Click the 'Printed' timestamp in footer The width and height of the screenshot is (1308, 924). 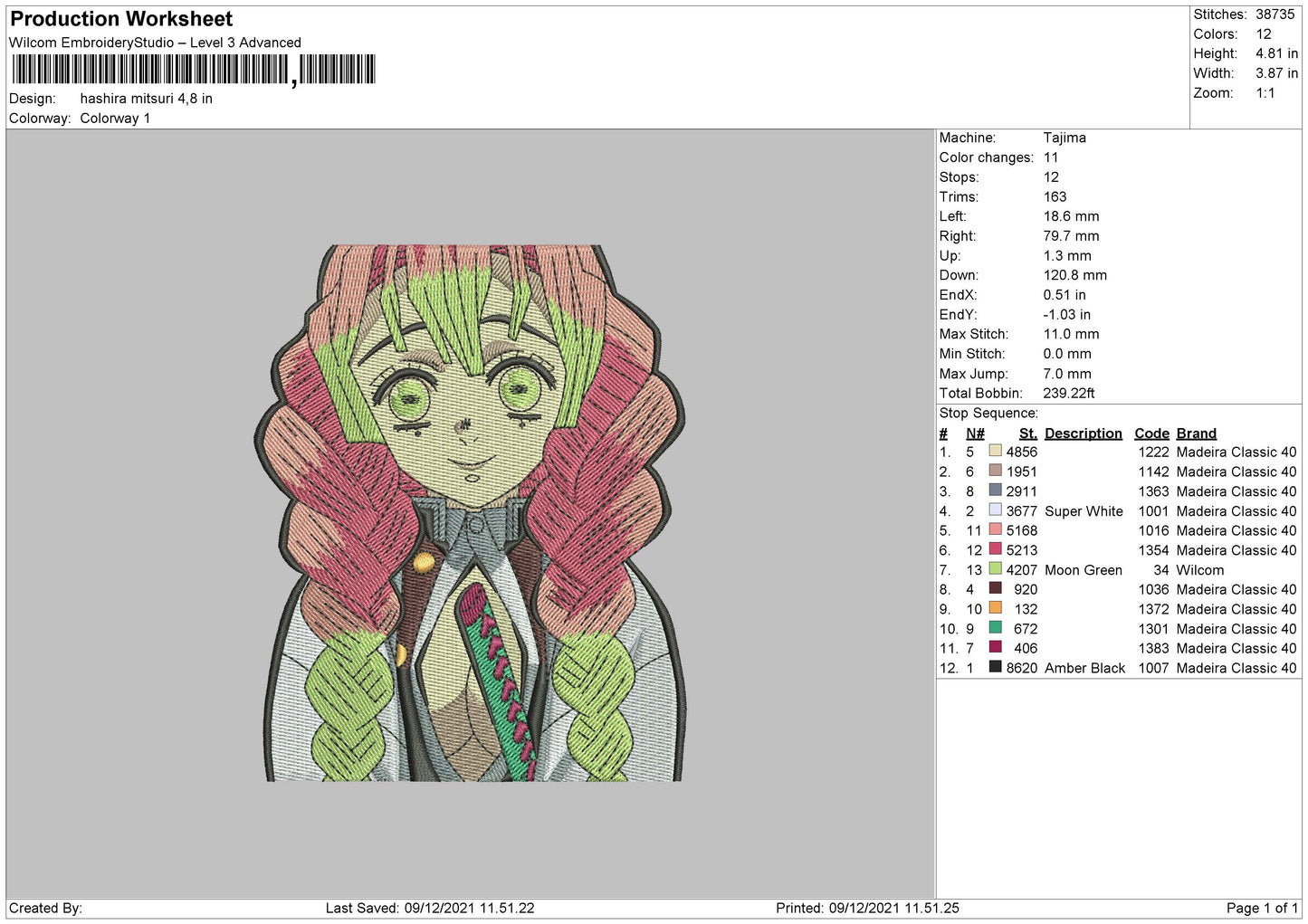pos(867,908)
